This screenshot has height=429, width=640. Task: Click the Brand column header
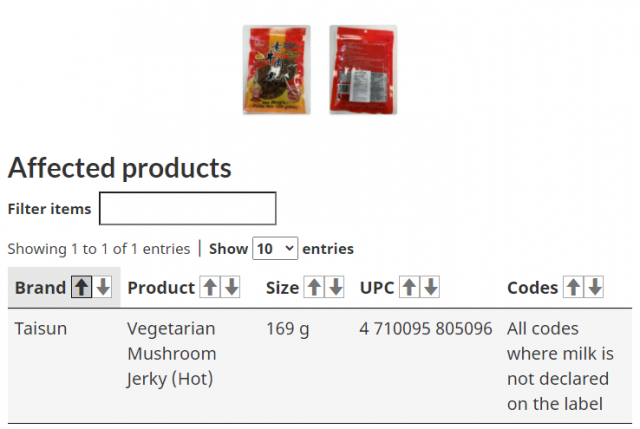click(x=40, y=288)
